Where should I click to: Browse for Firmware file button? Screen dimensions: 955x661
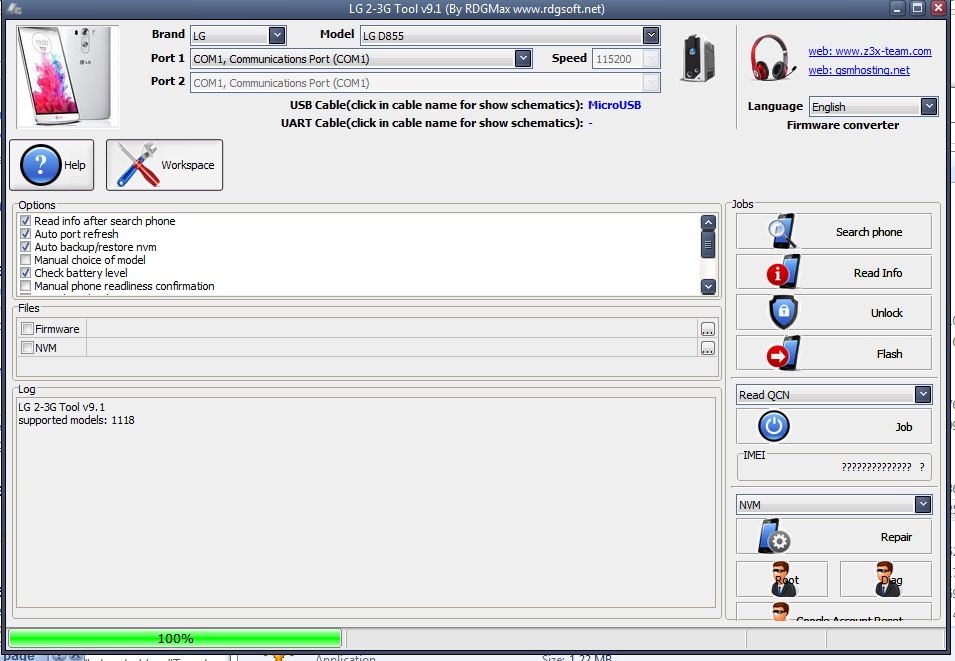707,329
